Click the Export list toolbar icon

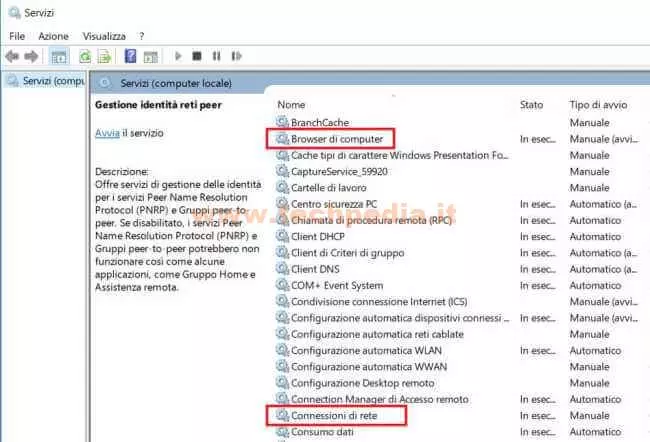point(102,57)
